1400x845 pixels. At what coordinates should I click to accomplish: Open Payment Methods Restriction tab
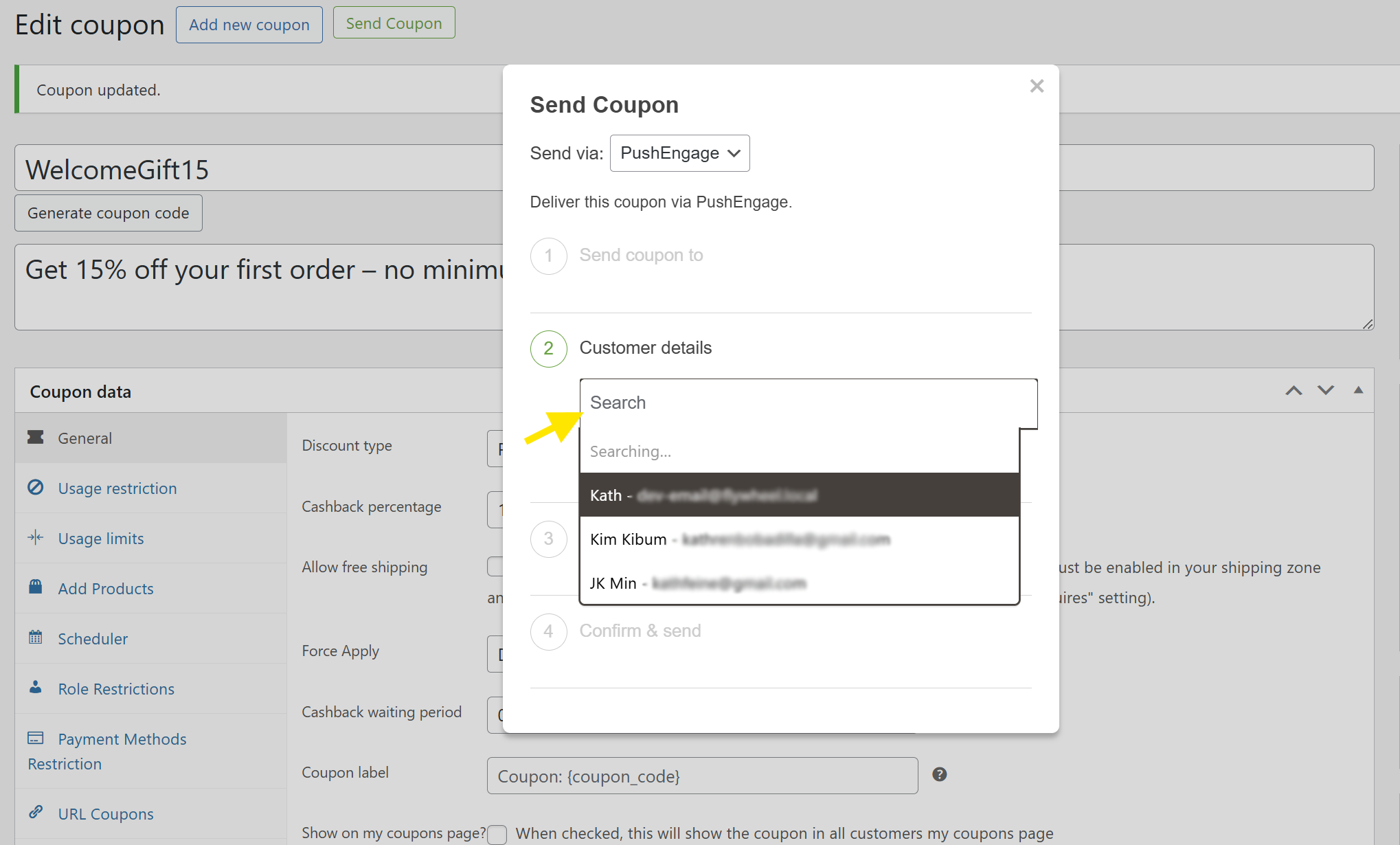150,751
